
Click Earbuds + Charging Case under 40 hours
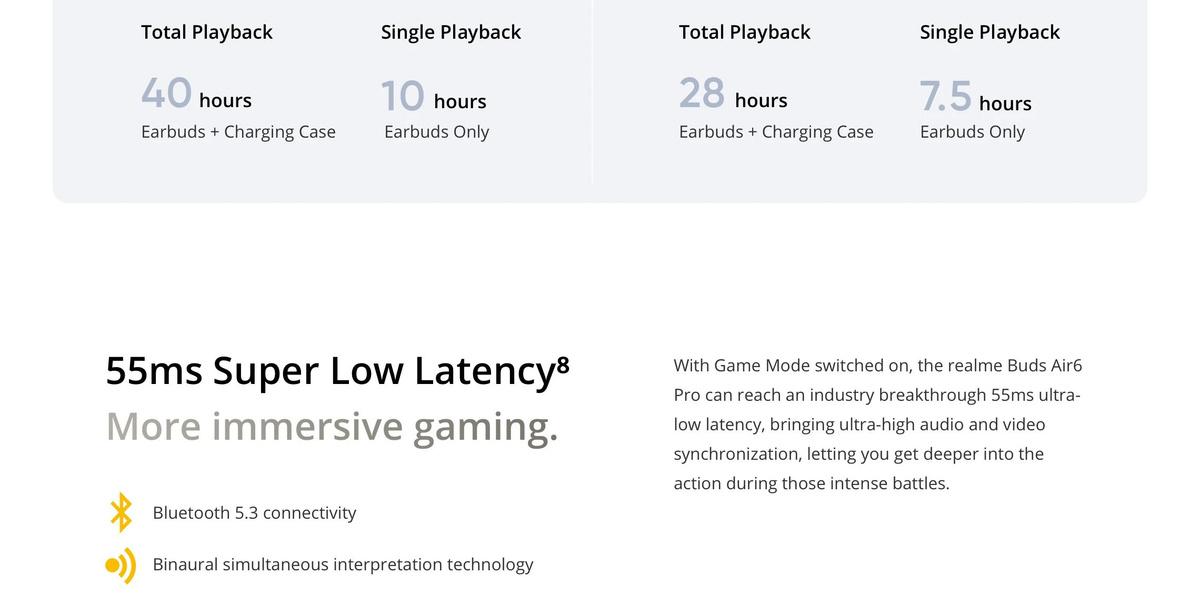point(238,132)
